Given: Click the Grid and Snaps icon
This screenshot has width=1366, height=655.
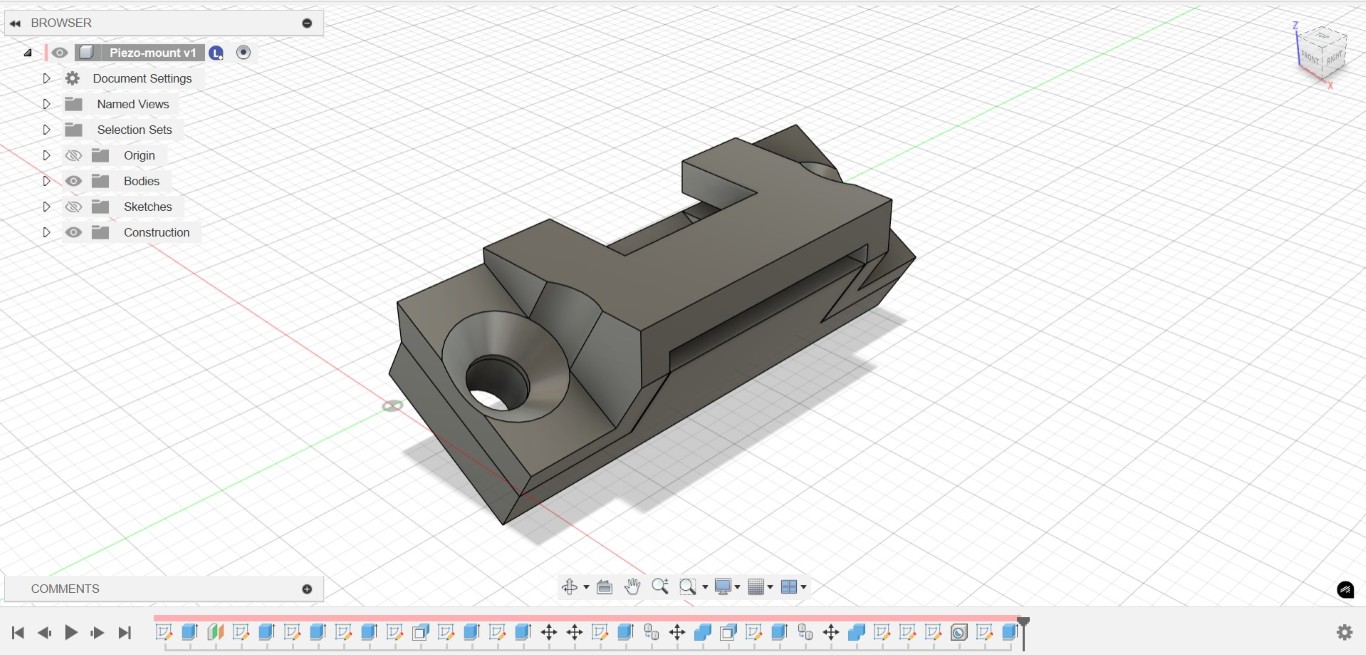Looking at the screenshot, I should [x=757, y=587].
